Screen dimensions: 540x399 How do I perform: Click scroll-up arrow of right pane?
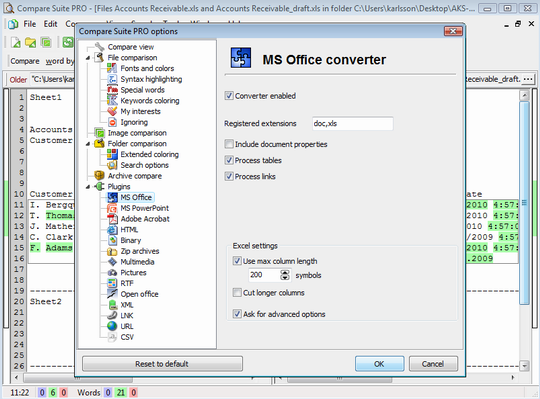point(524,95)
